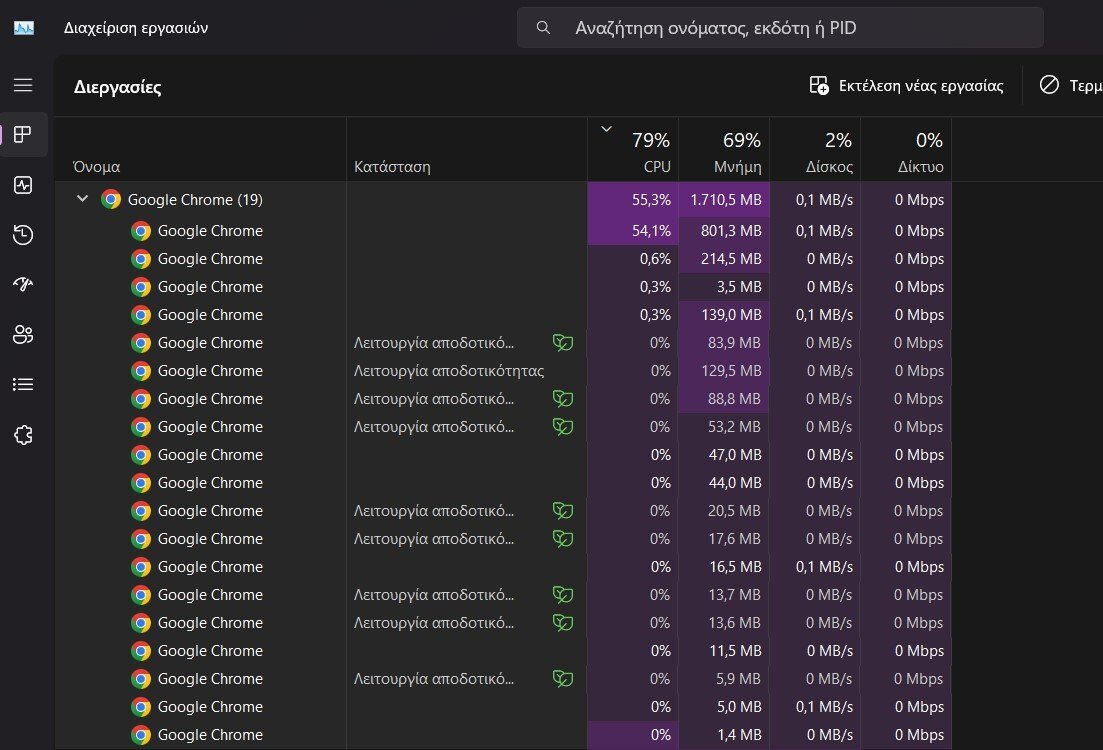Click the '55,3%' CPU cell
The width and height of the screenshot is (1103, 750).
633,200
